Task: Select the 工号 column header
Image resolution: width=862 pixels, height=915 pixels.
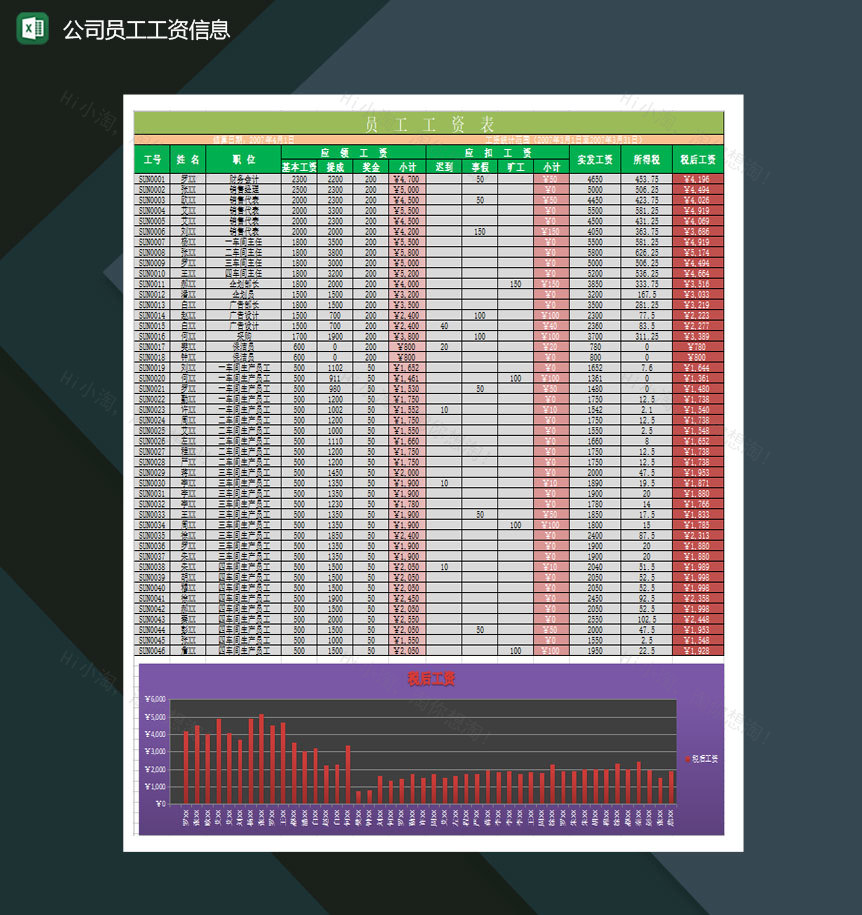Action: pyautogui.click(x=152, y=159)
